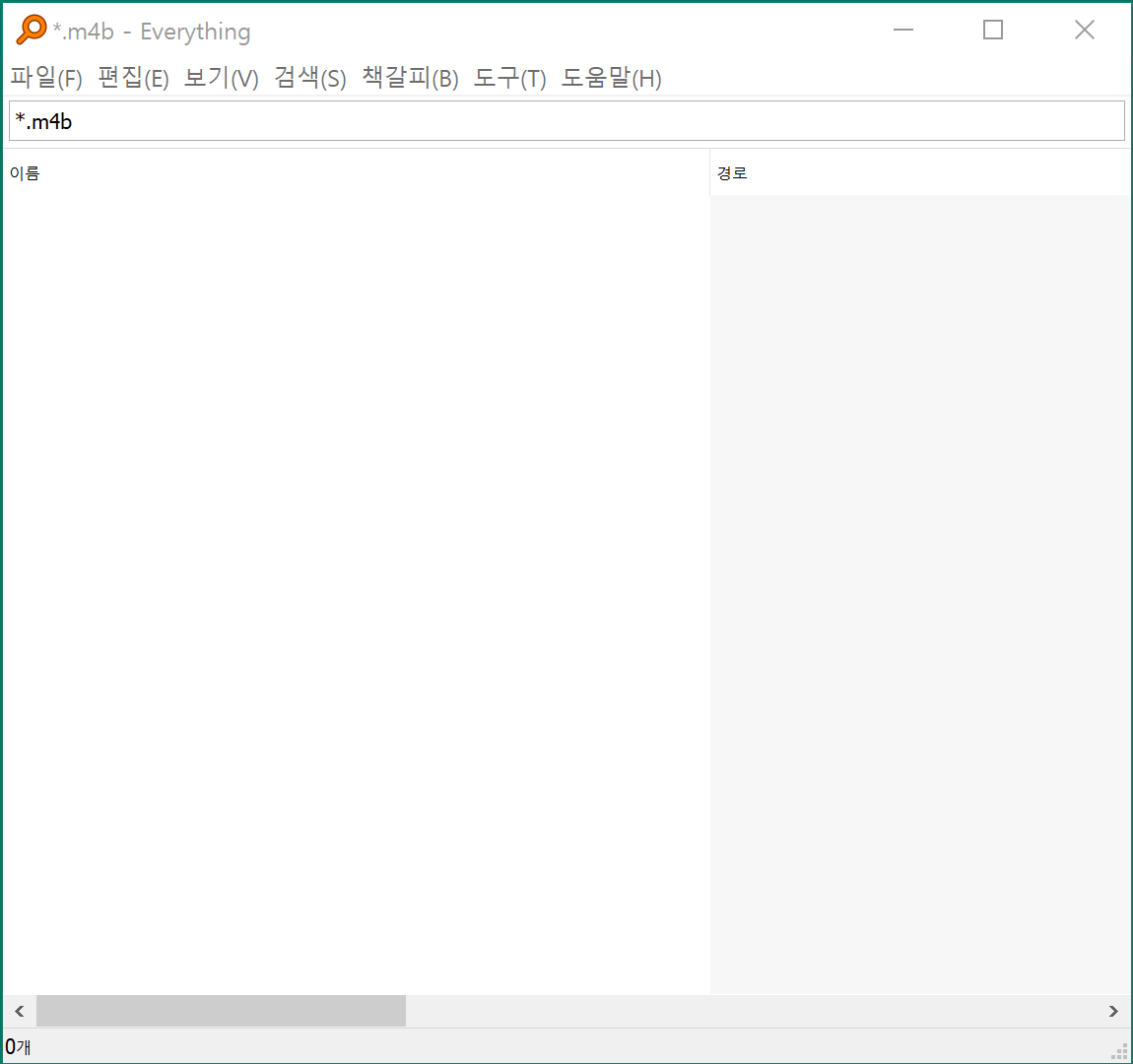The width and height of the screenshot is (1133, 1064).
Task: Open the 편집(E) menu
Action: 133,77
